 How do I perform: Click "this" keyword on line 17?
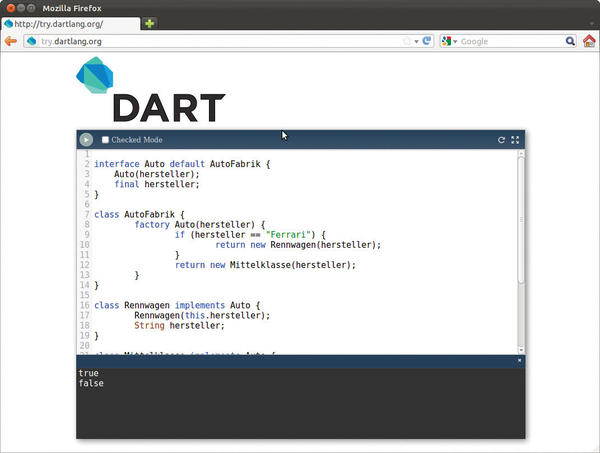coord(195,315)
